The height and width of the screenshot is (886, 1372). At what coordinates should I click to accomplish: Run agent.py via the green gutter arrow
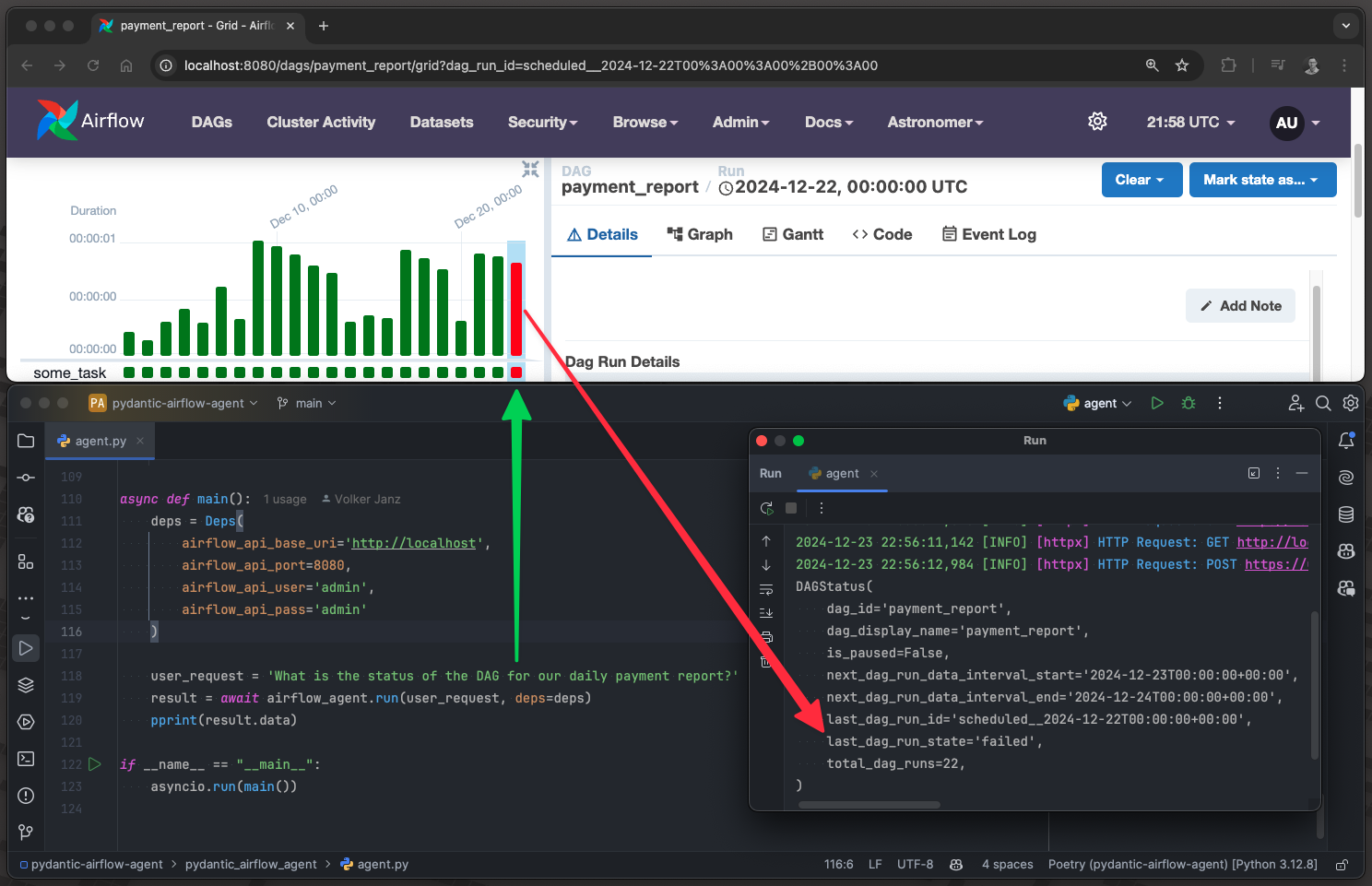93,763
